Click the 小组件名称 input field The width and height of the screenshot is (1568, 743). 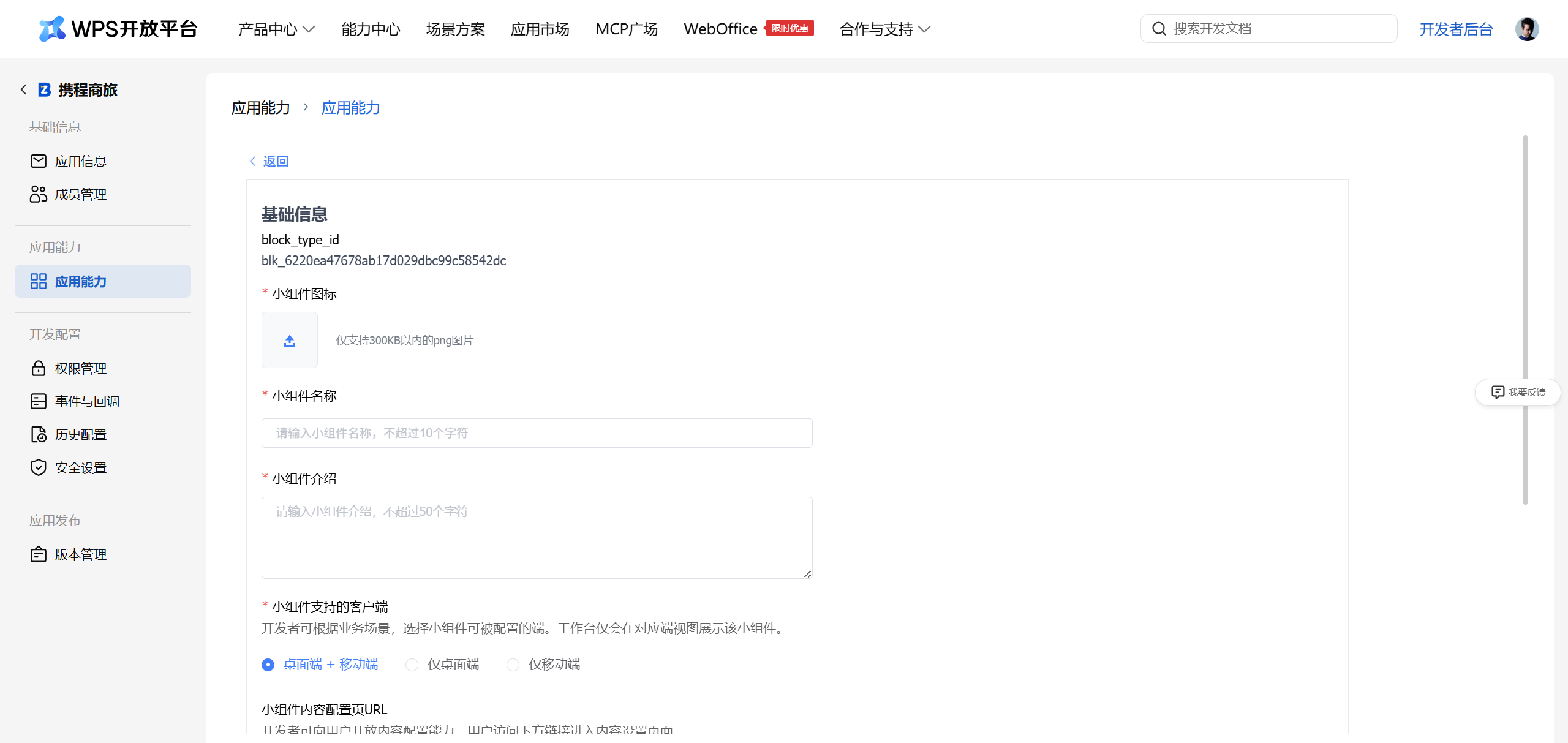click(x=537, y=432)
